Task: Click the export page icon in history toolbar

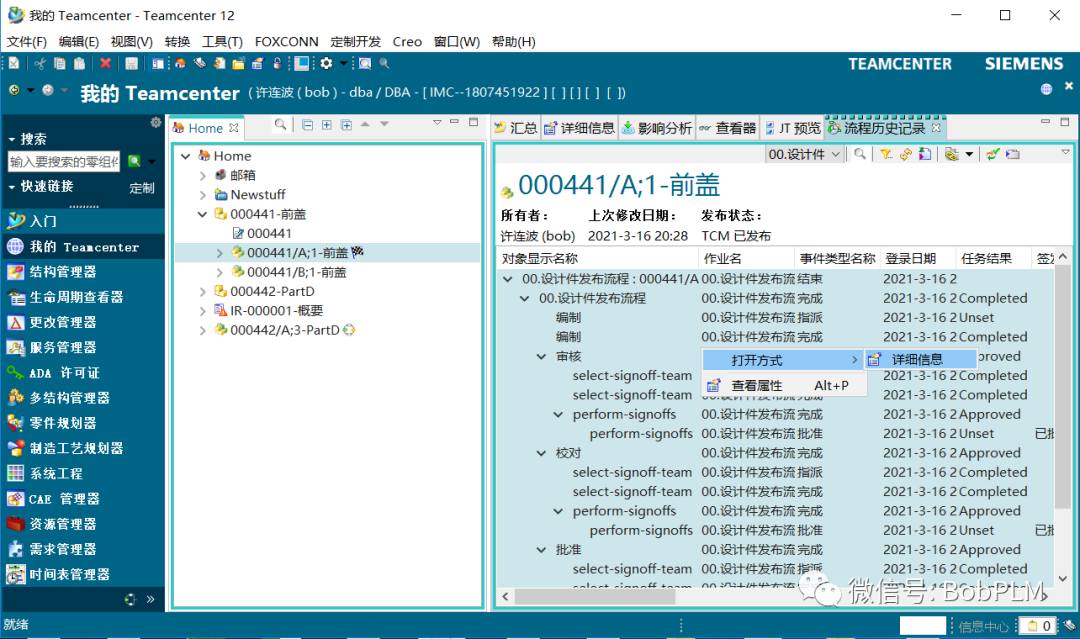Action: (925, 154)
